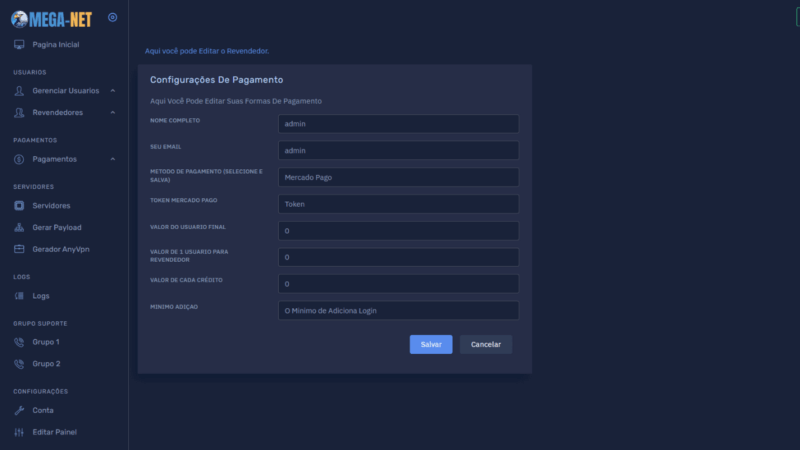Click the Gerenciar Usuarios person icon
This screenshot has height=450, width=800.
(x=19, y=91)
